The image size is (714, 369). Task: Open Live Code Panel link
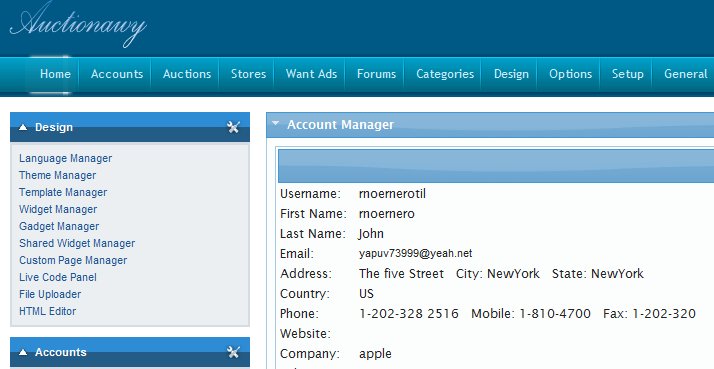click(x=58, y=277)
